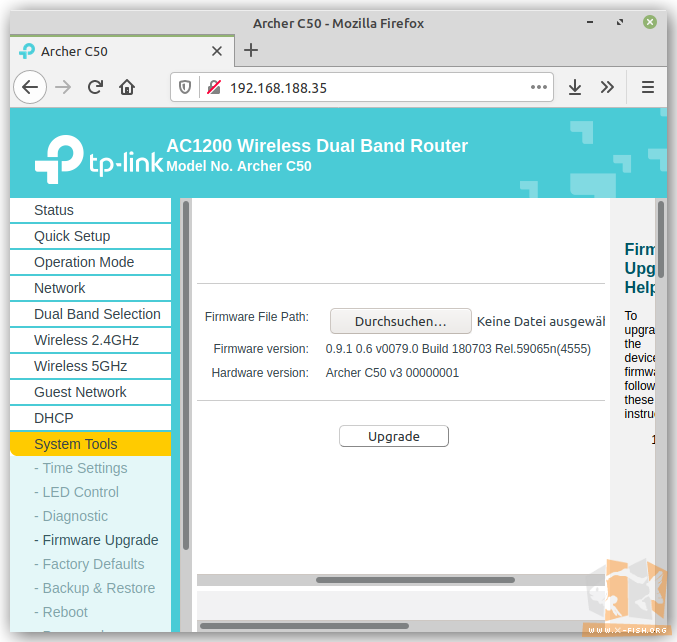677x642 pixels.
Task: Go to the Firefox home page icon
Action: coord(127,87)
